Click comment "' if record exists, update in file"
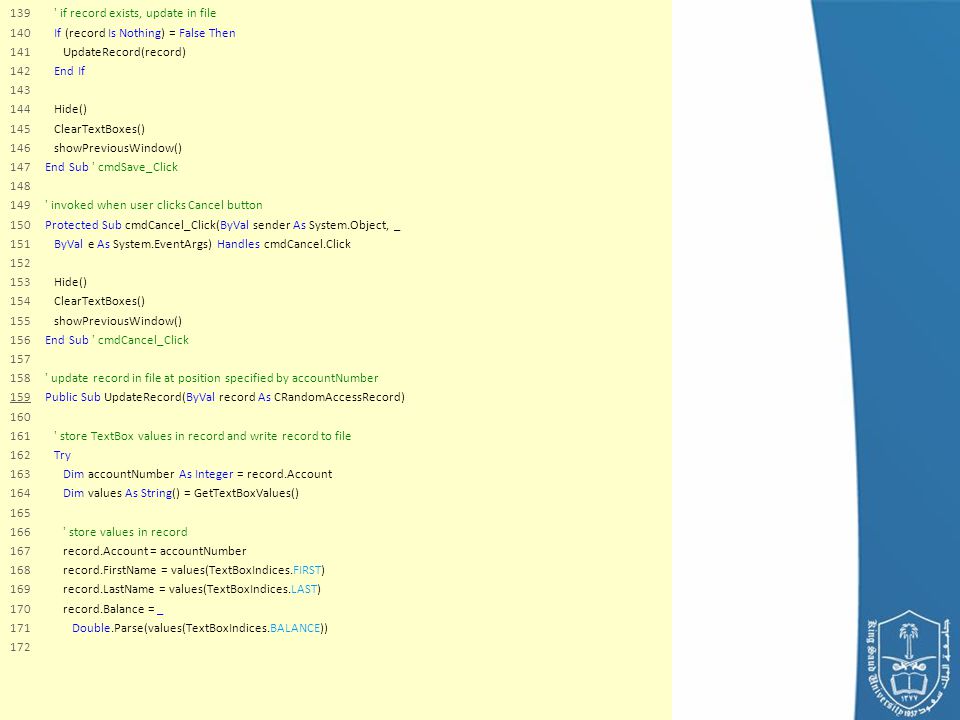The image size is (960, 720). pos(135,13)
